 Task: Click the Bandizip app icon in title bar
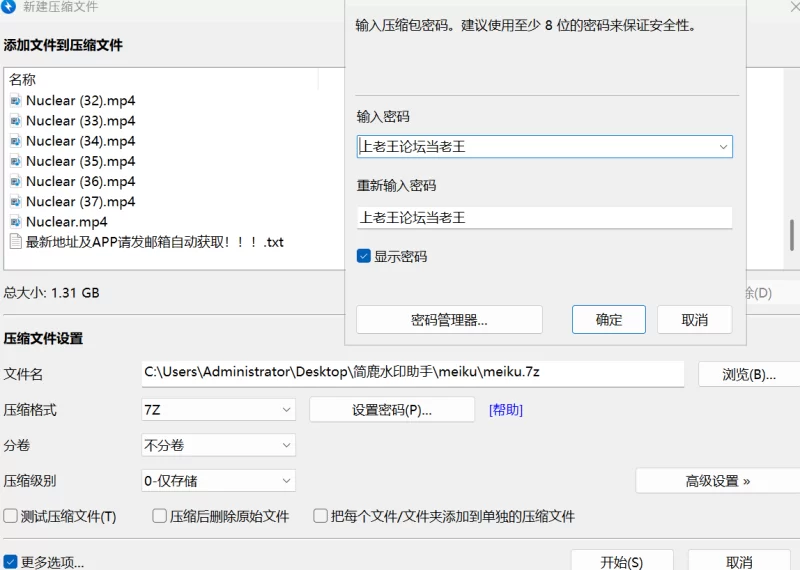(8, 6)
